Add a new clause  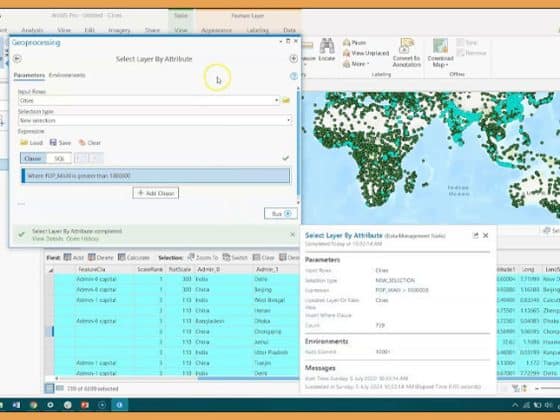(156, 193)
